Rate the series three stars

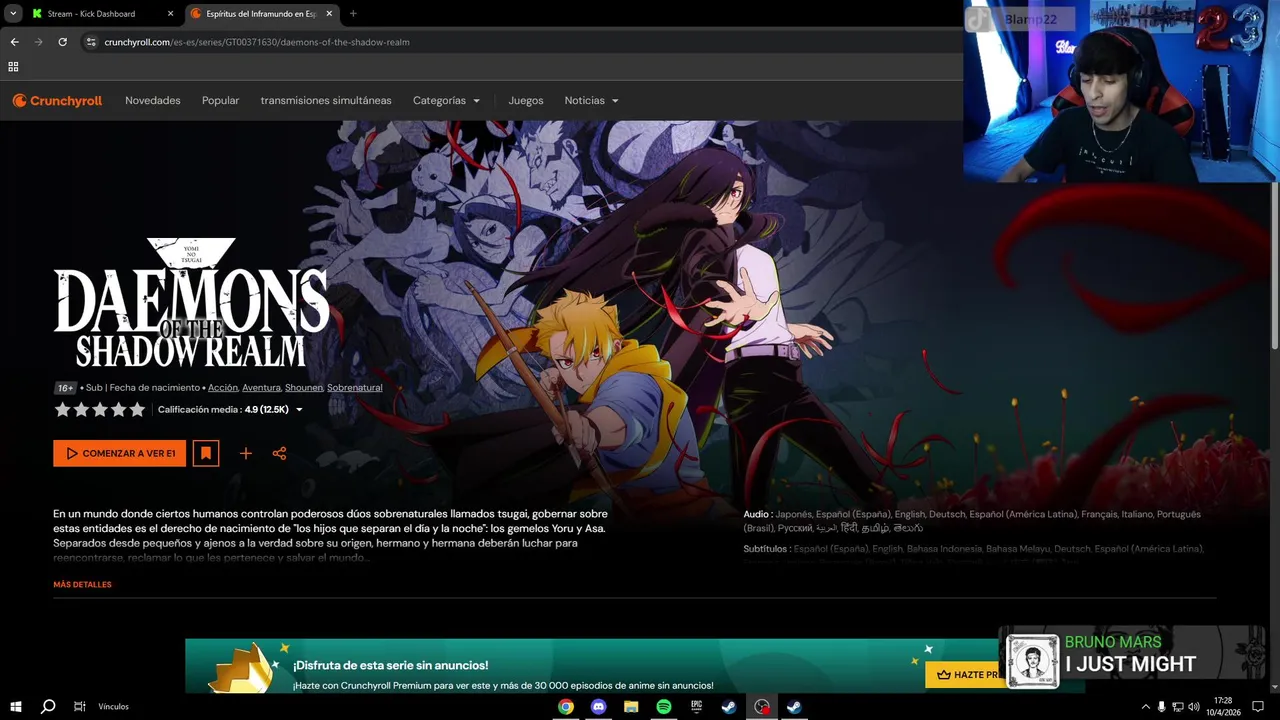(100, 409)
